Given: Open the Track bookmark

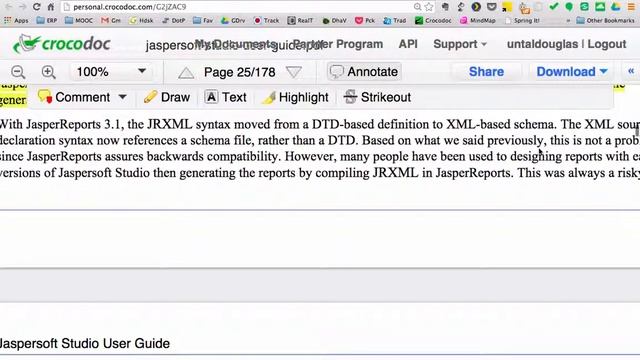Looking at the screenshot, I should [x=267, y=20].
